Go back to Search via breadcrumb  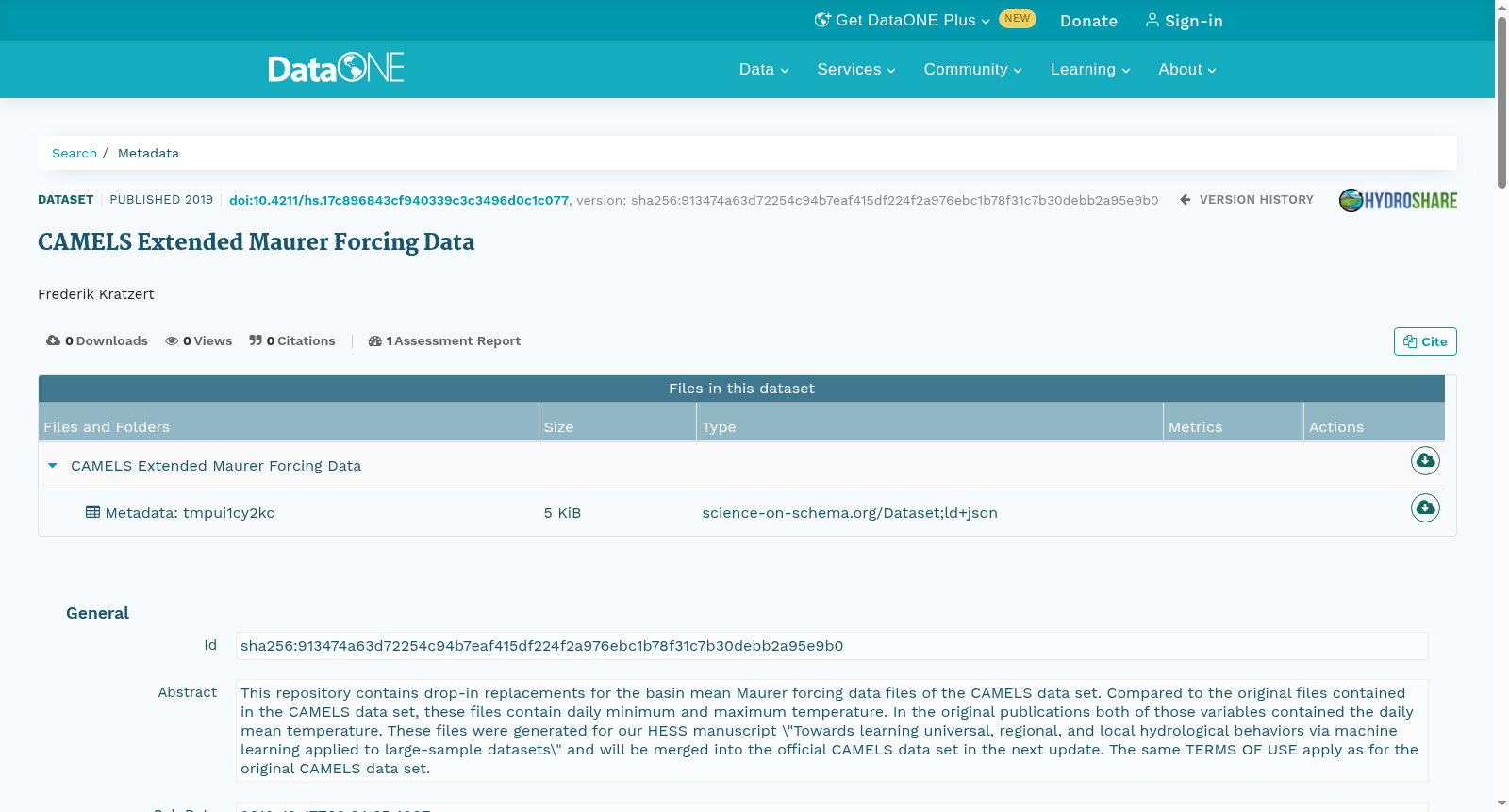click(x=75, y=153)
